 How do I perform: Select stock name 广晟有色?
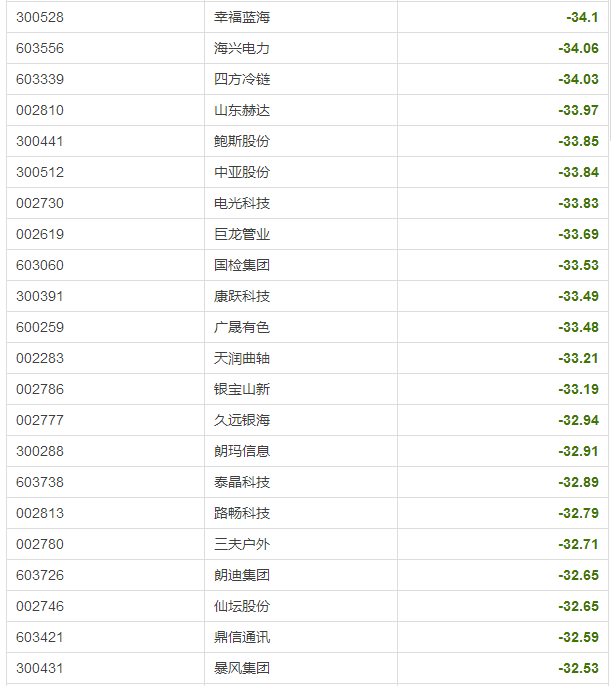pos(242,327)
